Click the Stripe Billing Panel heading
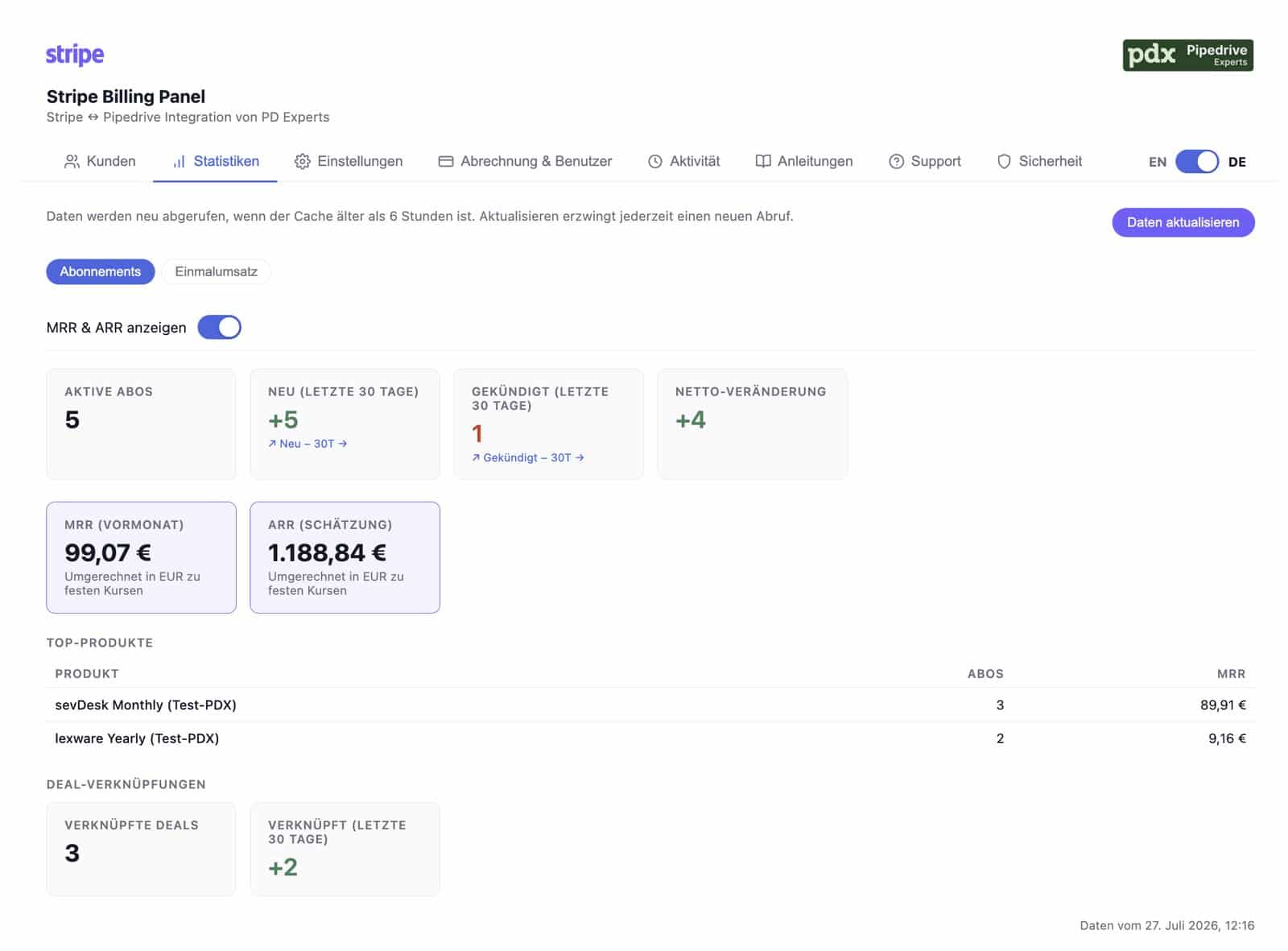The height and width of the screenshot is (951, 1288). pos(126,97)
